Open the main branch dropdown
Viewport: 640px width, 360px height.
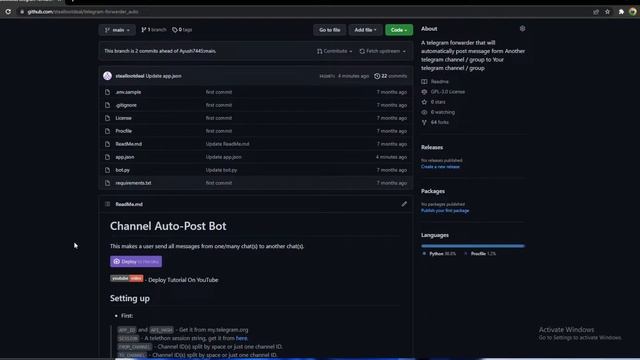click(117, 30)
